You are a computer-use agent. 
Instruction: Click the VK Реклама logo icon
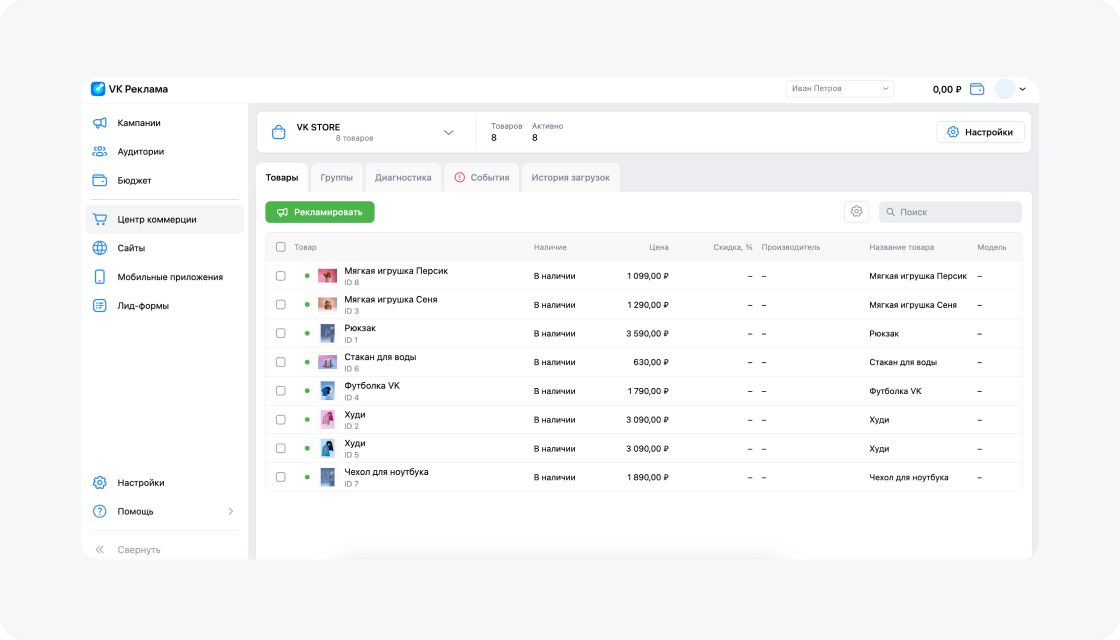[x=98, y=89]
